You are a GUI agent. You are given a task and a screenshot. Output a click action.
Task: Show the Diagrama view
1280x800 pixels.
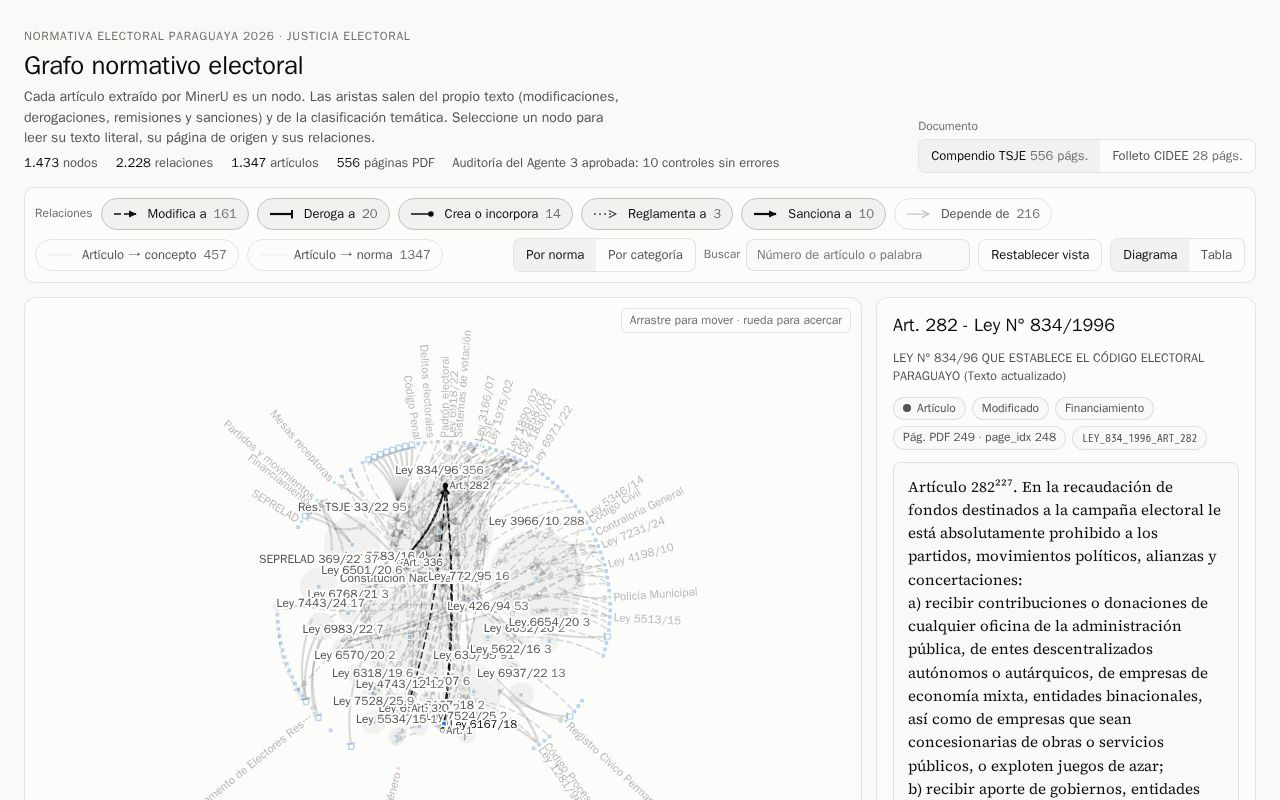[x=1150, y=255]
